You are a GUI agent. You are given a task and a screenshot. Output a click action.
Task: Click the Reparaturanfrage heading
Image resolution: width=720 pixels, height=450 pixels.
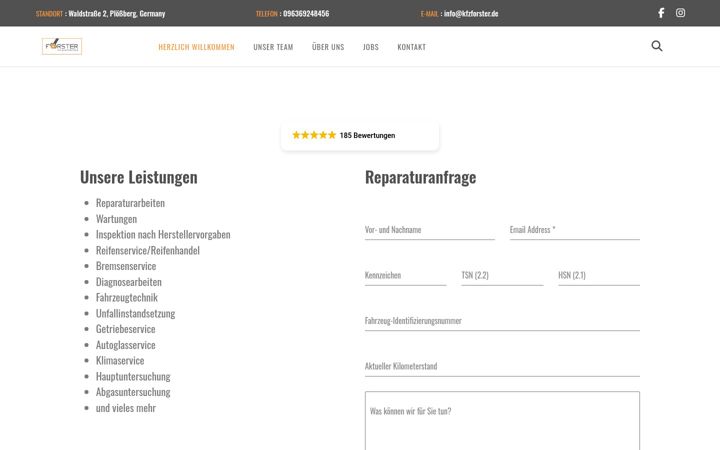tap(420, 177)
